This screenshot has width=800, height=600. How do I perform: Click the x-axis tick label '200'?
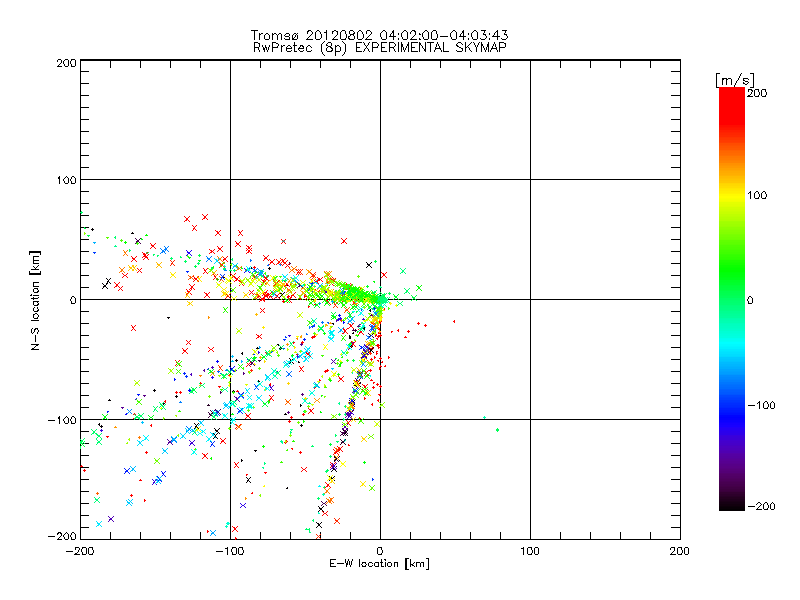[679, 551]
